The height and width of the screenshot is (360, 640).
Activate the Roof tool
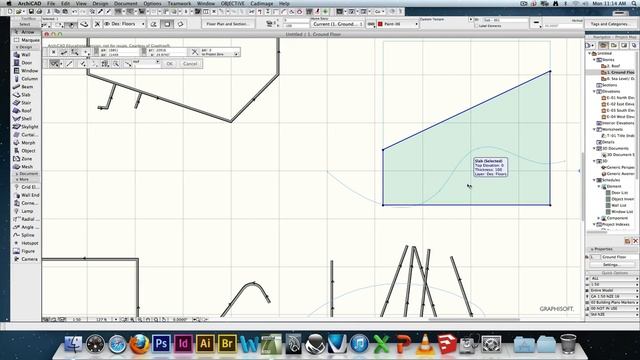[x=26, y=111]
